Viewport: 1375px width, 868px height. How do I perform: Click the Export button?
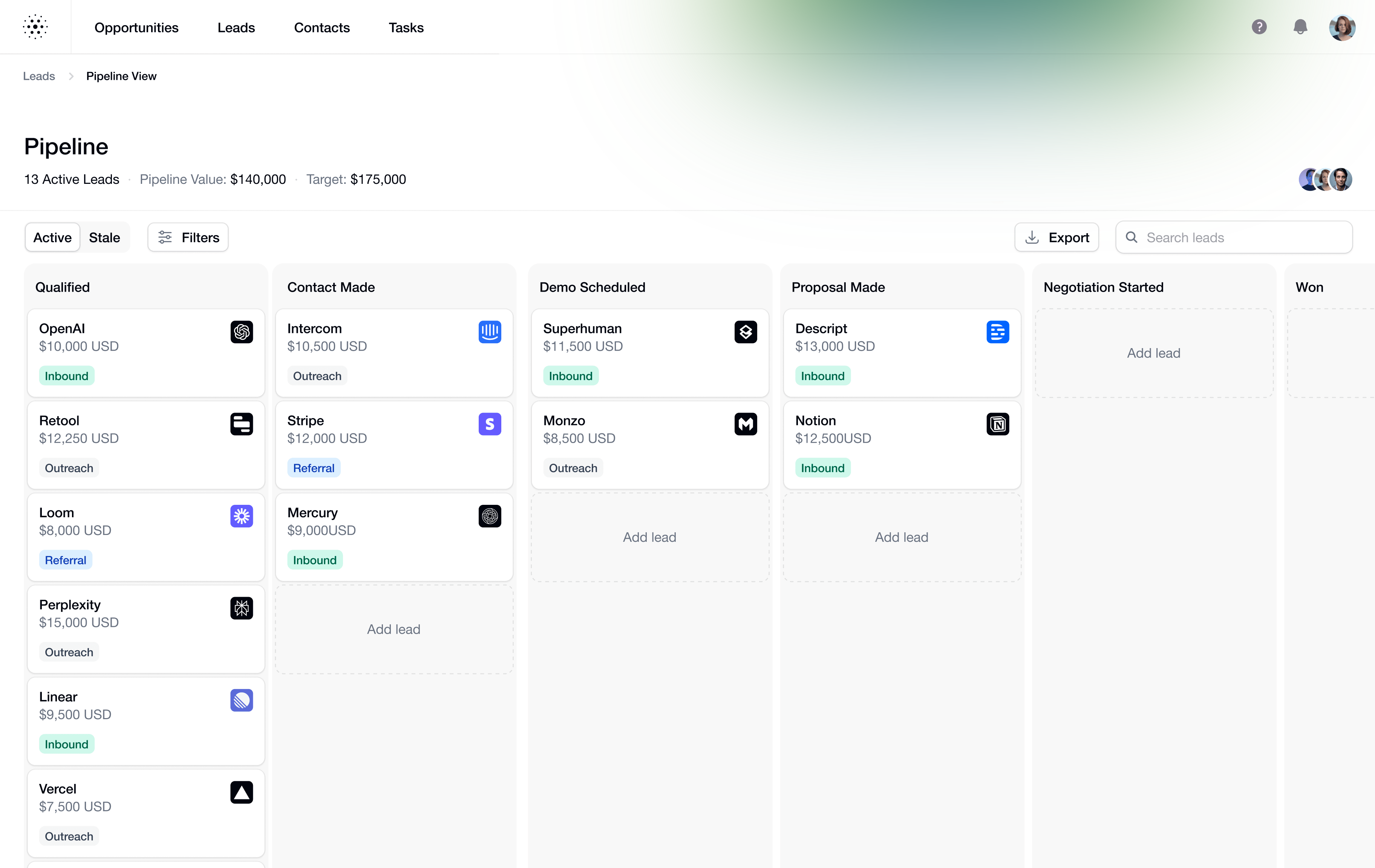point(1057,237)
